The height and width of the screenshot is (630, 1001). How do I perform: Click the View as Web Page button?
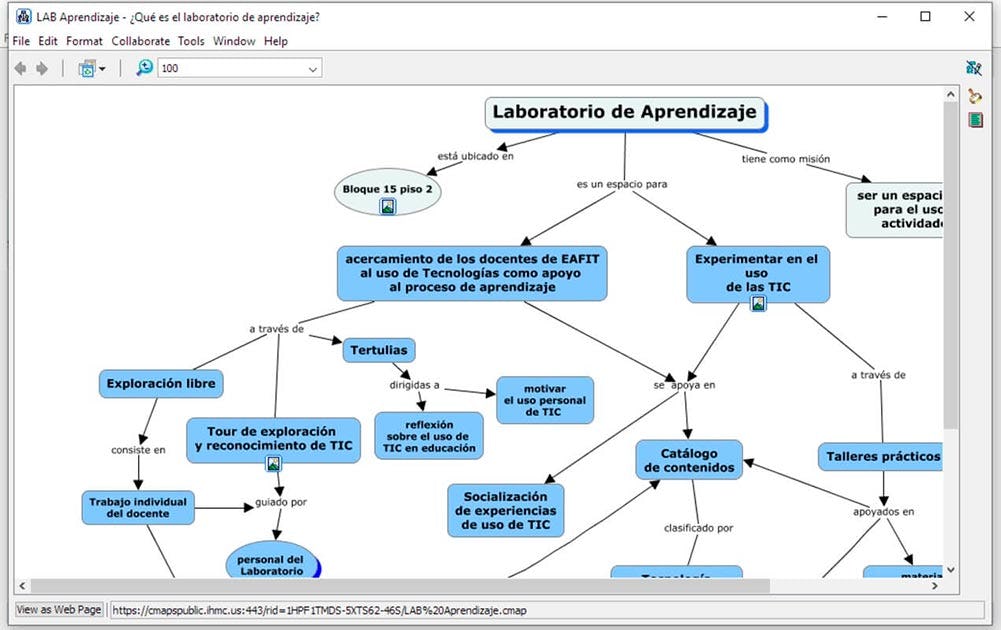tap(58, 609)
